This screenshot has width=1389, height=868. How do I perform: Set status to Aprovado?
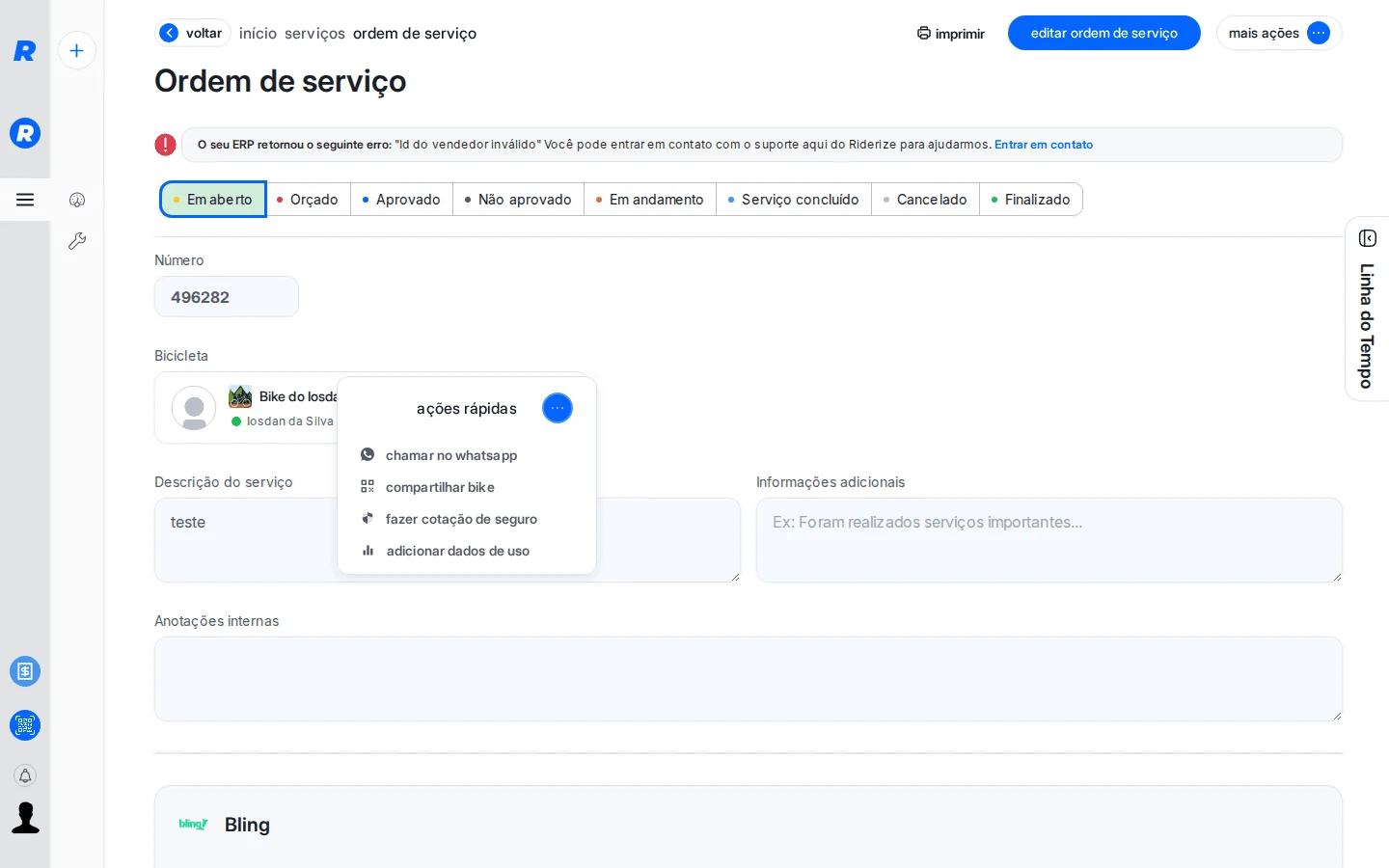point(401,200)
